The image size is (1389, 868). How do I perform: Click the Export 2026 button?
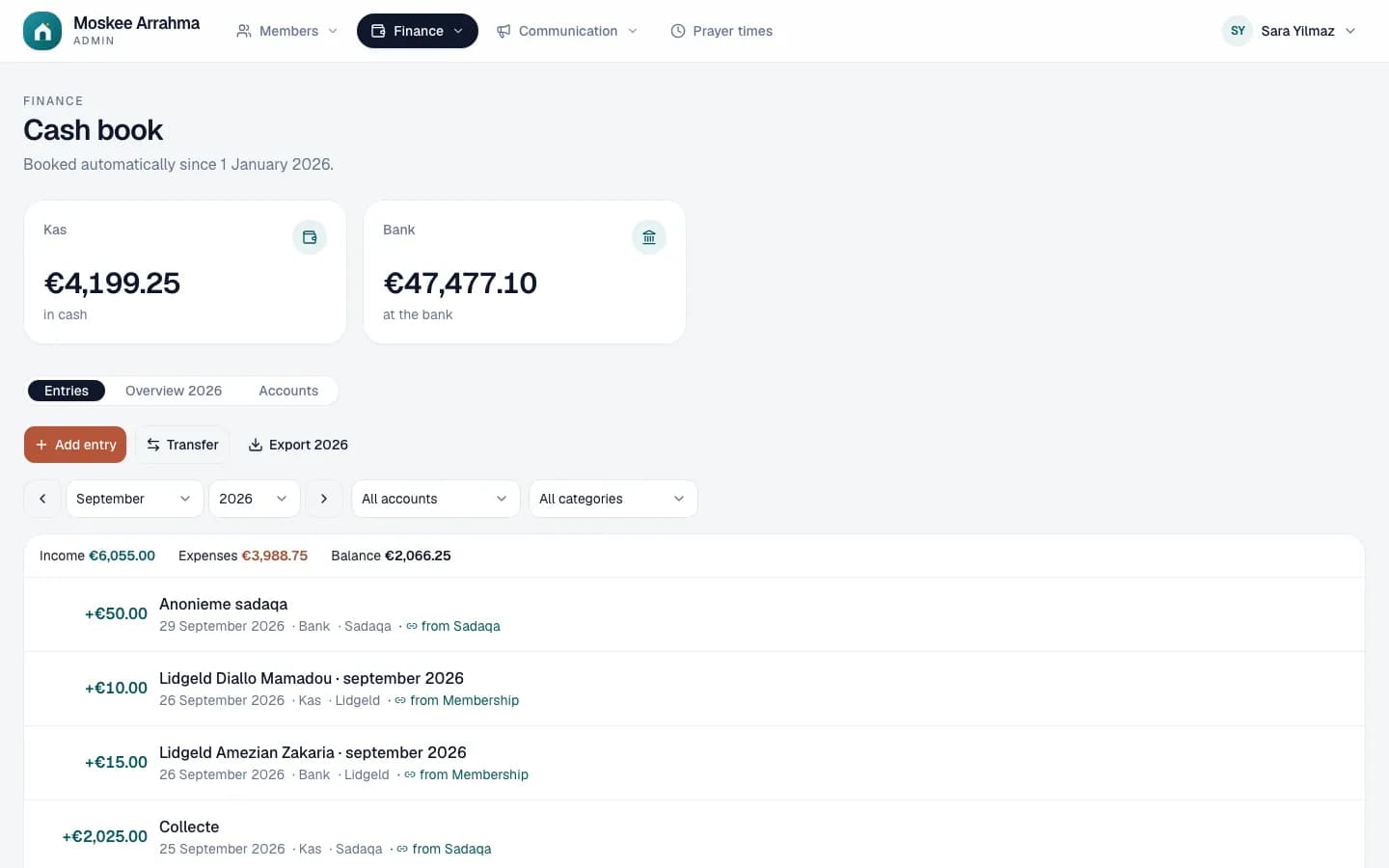[x=298, y=445]
